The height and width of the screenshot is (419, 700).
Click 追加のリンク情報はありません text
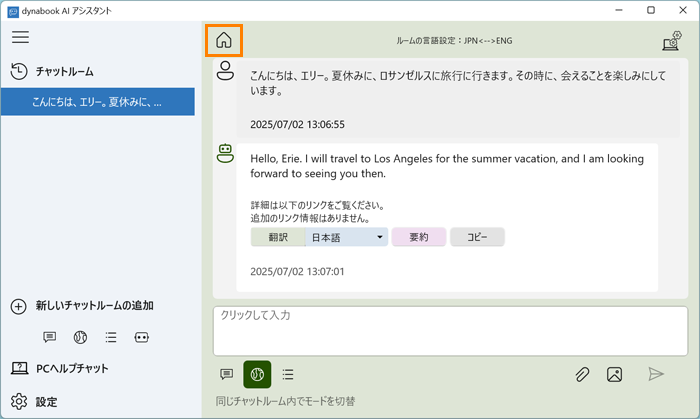click(x=310, y=218)
